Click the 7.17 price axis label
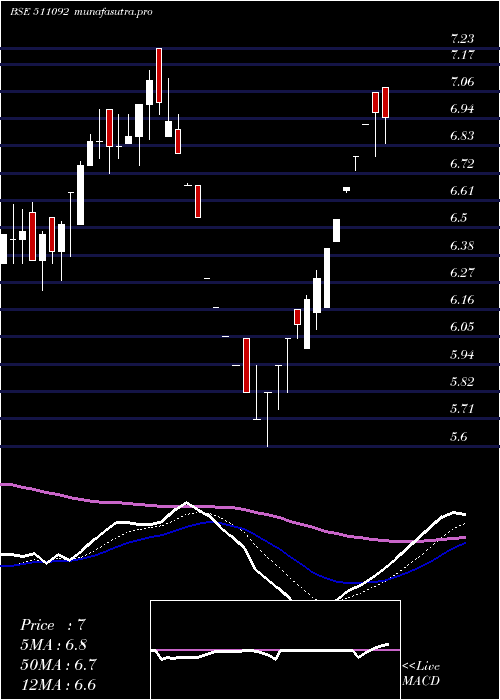500x700 pixels. pyautogui.click(x=462, y=55)
